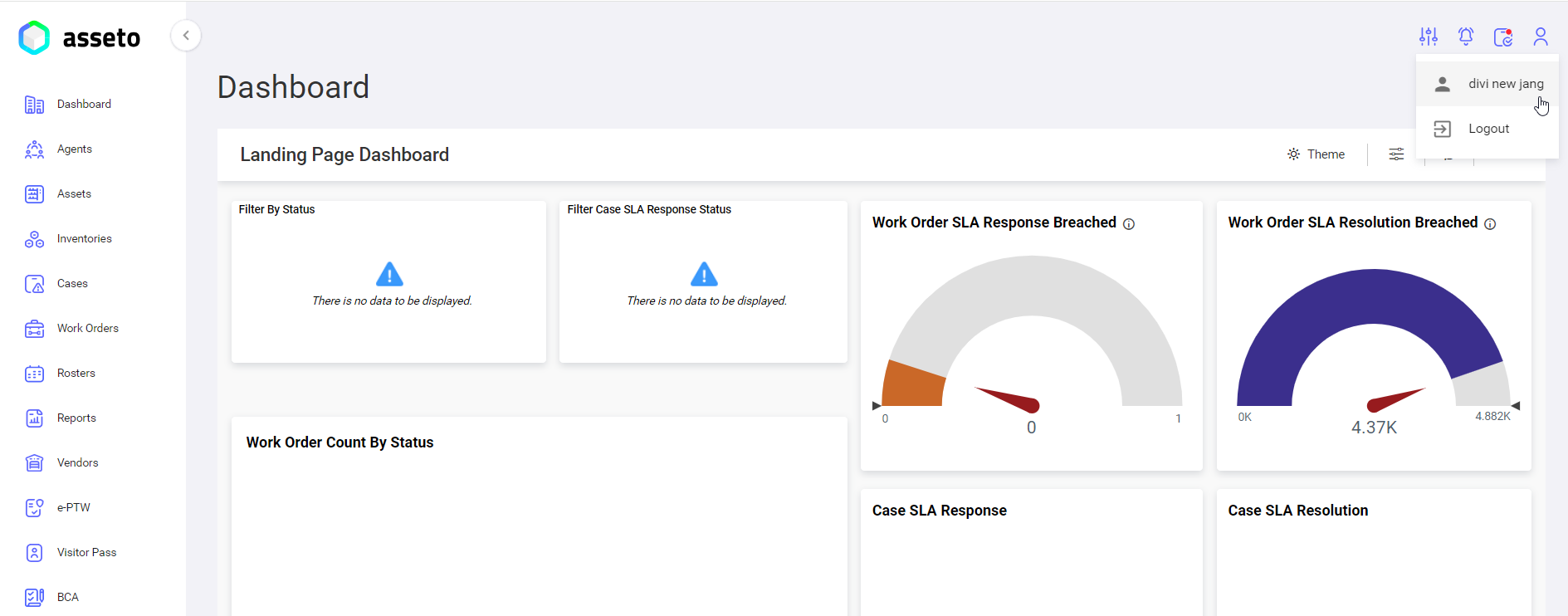Open dashboard filter options icon
Viewport: 1568px width, 616px height.
coord(1396,154)
